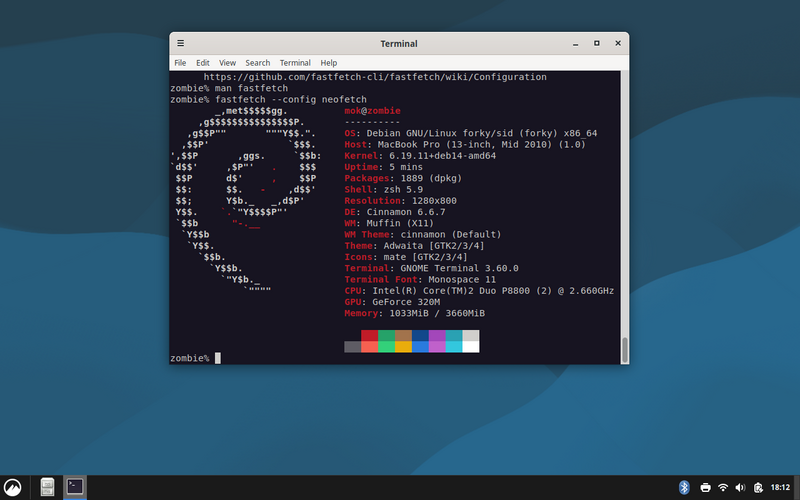
Task: Select the Terminal window button in the panel
Action: (x=75, y=487)
